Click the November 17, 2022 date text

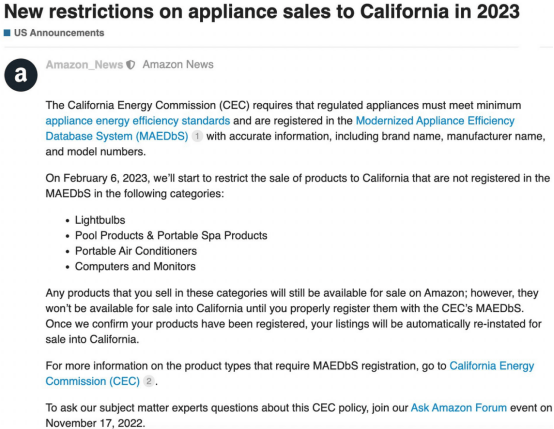95,423
